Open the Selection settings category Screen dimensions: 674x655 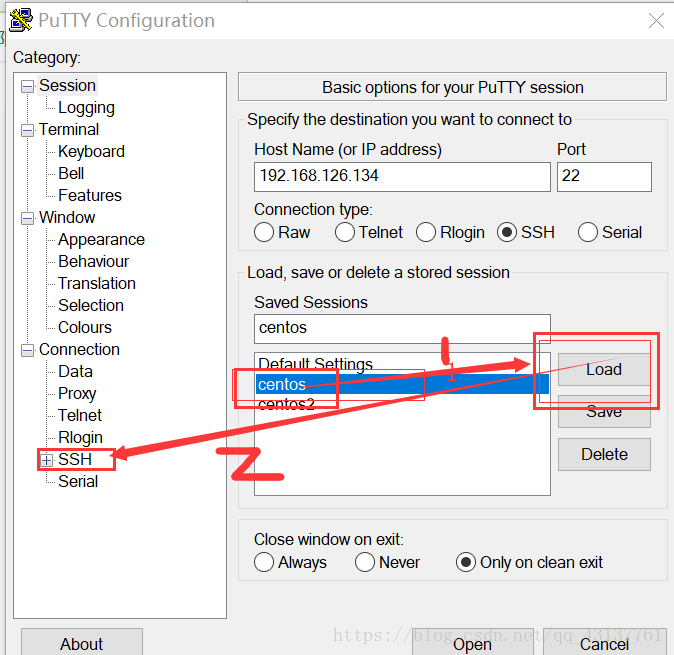(91, 305)
